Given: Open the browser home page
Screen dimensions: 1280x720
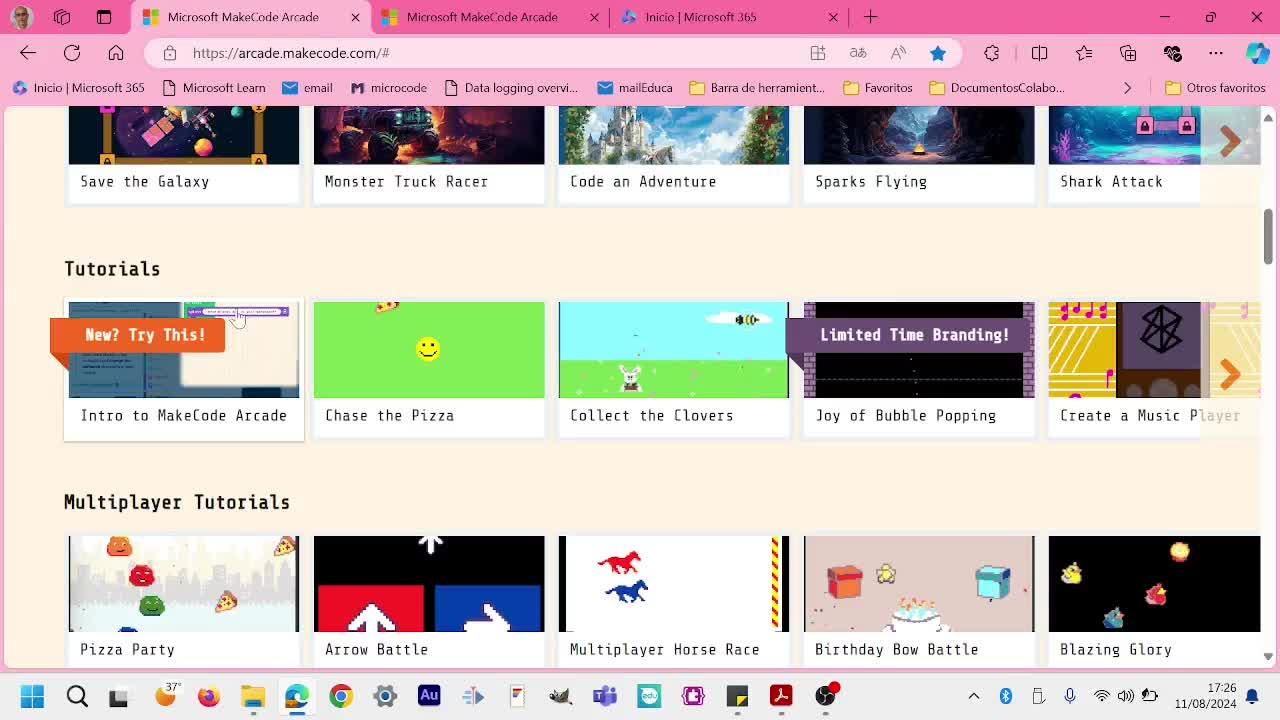Looking at the screenshot, I should click(116, 53).
